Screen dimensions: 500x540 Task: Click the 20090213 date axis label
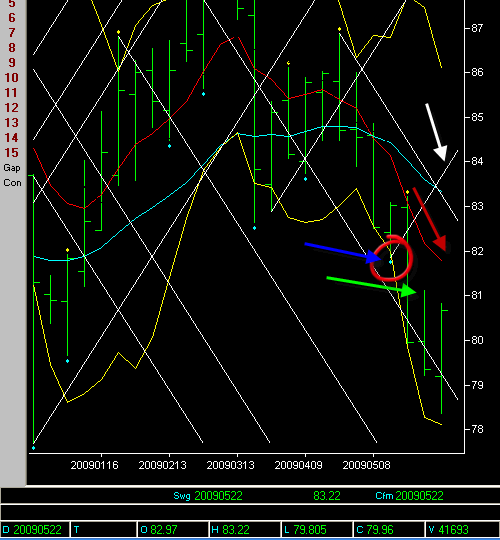point(163,465)
